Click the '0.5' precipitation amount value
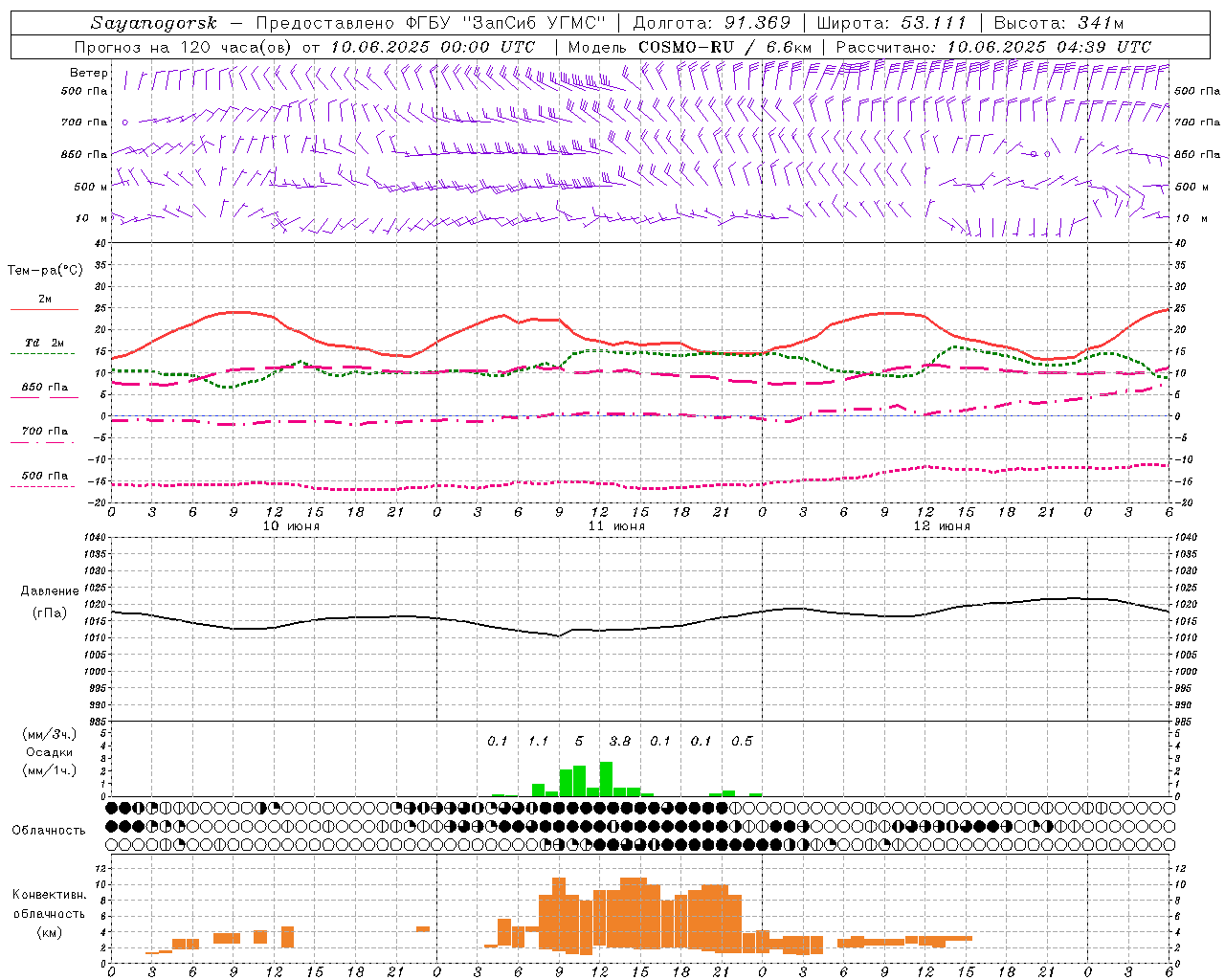The width and height of the screenshot is (1225, 980). pyautogui.click(x=742, y=742)
